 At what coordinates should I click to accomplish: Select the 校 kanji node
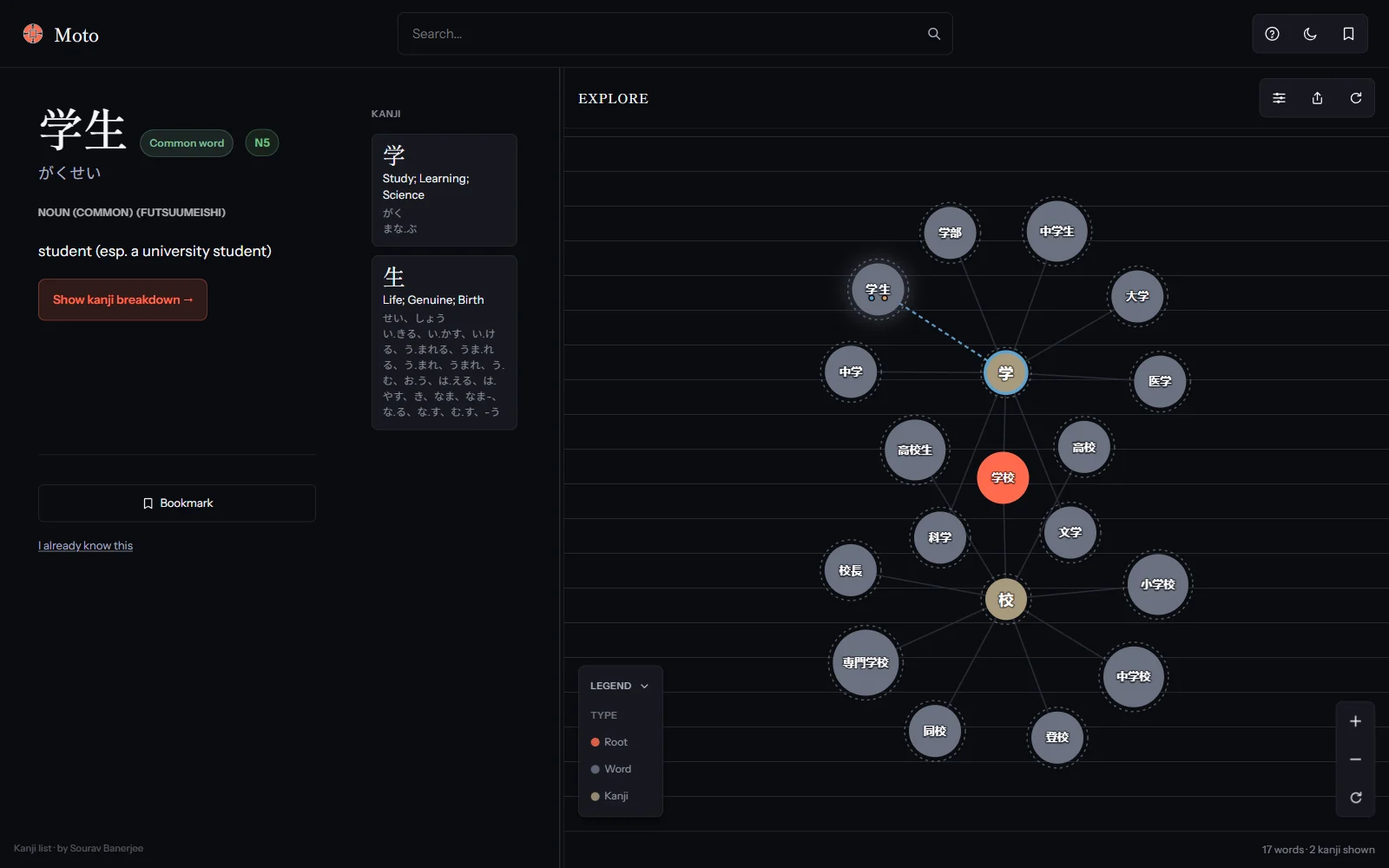click(x=1006, y=600)
